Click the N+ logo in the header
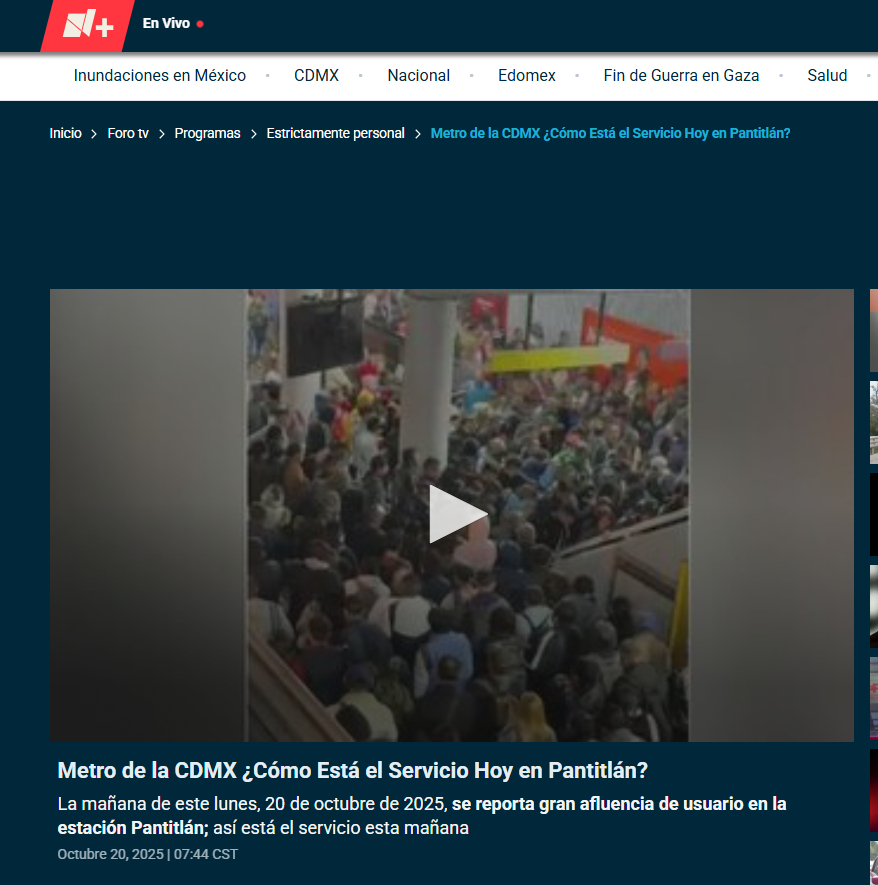The image size is (878, 885). tap(88, 25)
